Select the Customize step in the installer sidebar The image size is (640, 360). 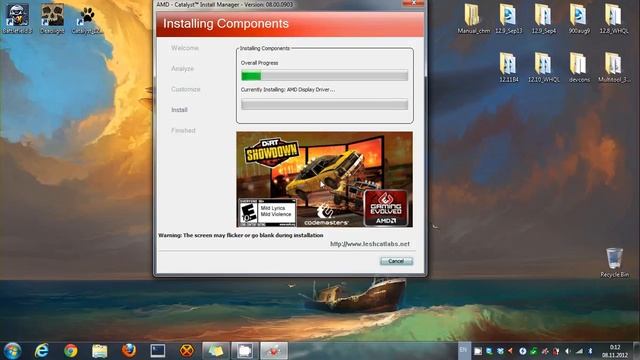[186, 89]
